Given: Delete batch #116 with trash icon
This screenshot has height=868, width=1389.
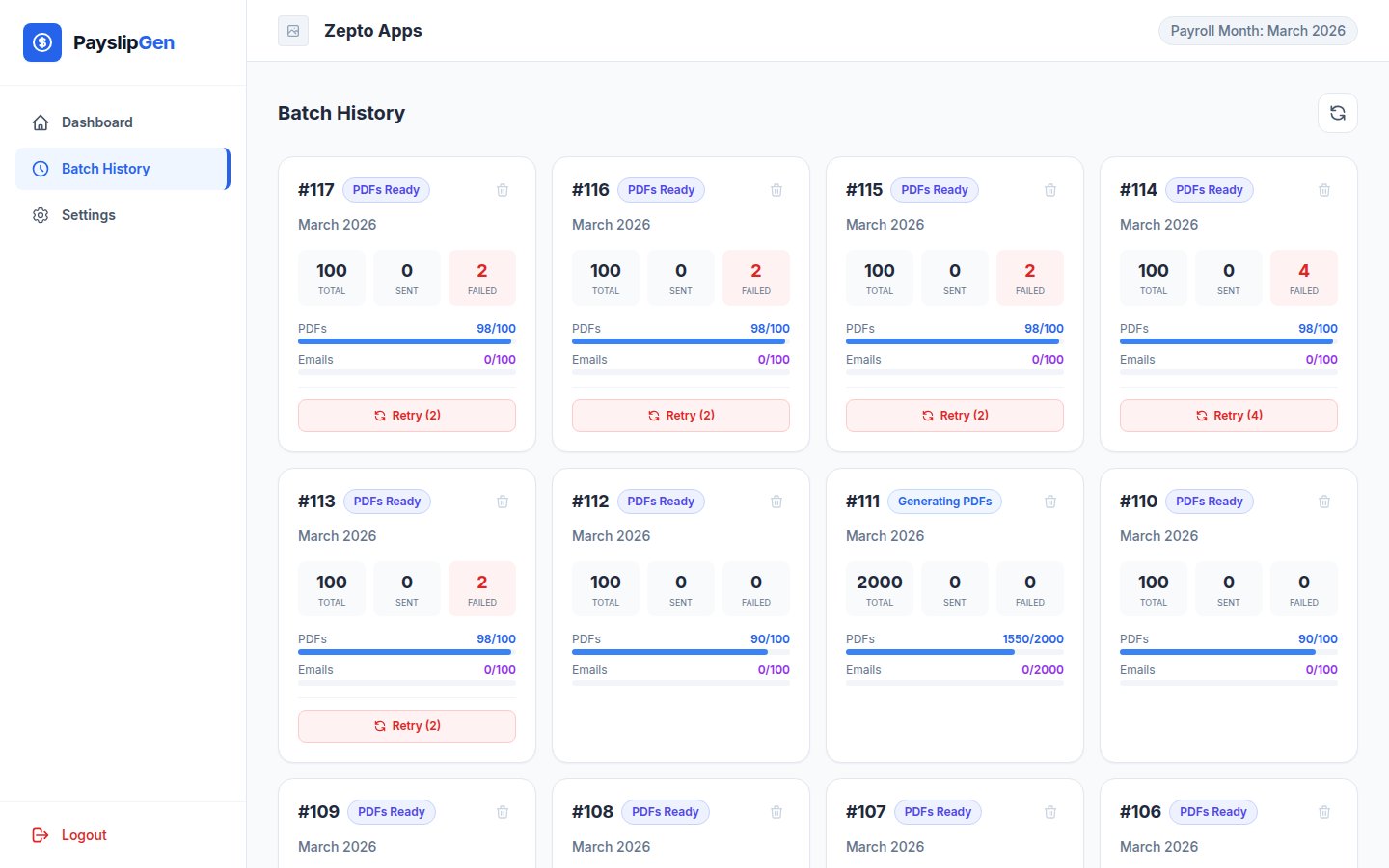Looking at the screenshot, I should (x=776, y=190).
